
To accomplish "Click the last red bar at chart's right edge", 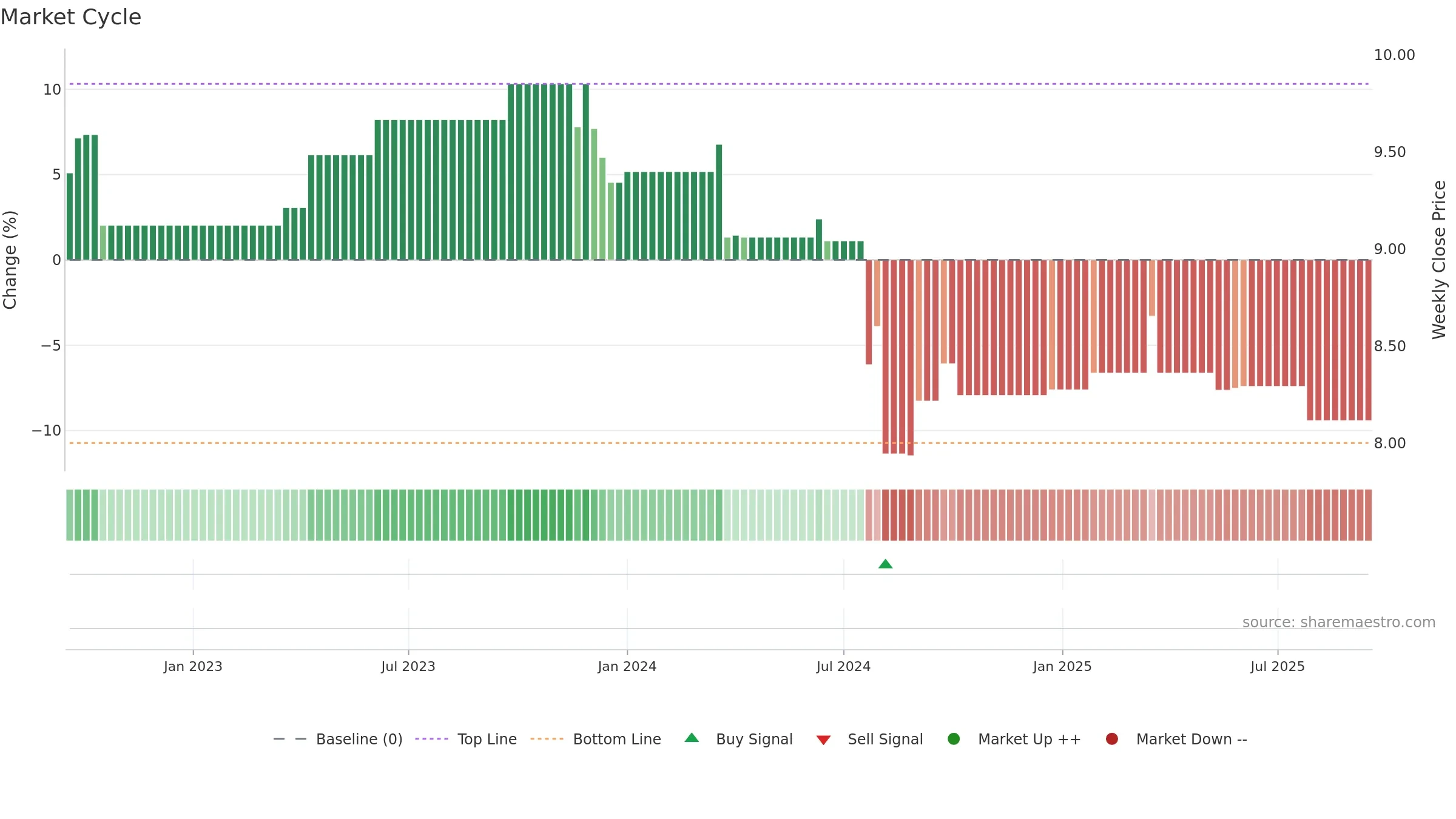I will [1368, 340].
